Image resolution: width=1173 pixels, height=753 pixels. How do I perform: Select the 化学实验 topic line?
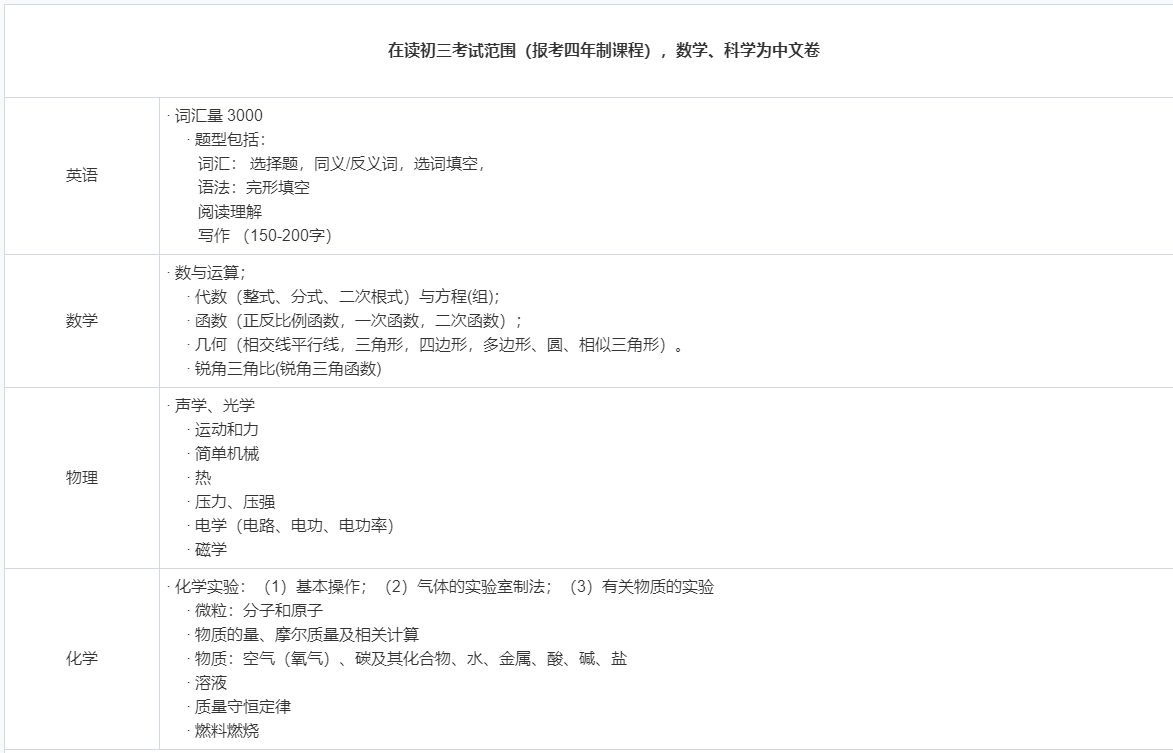click(x=445, y=587)
